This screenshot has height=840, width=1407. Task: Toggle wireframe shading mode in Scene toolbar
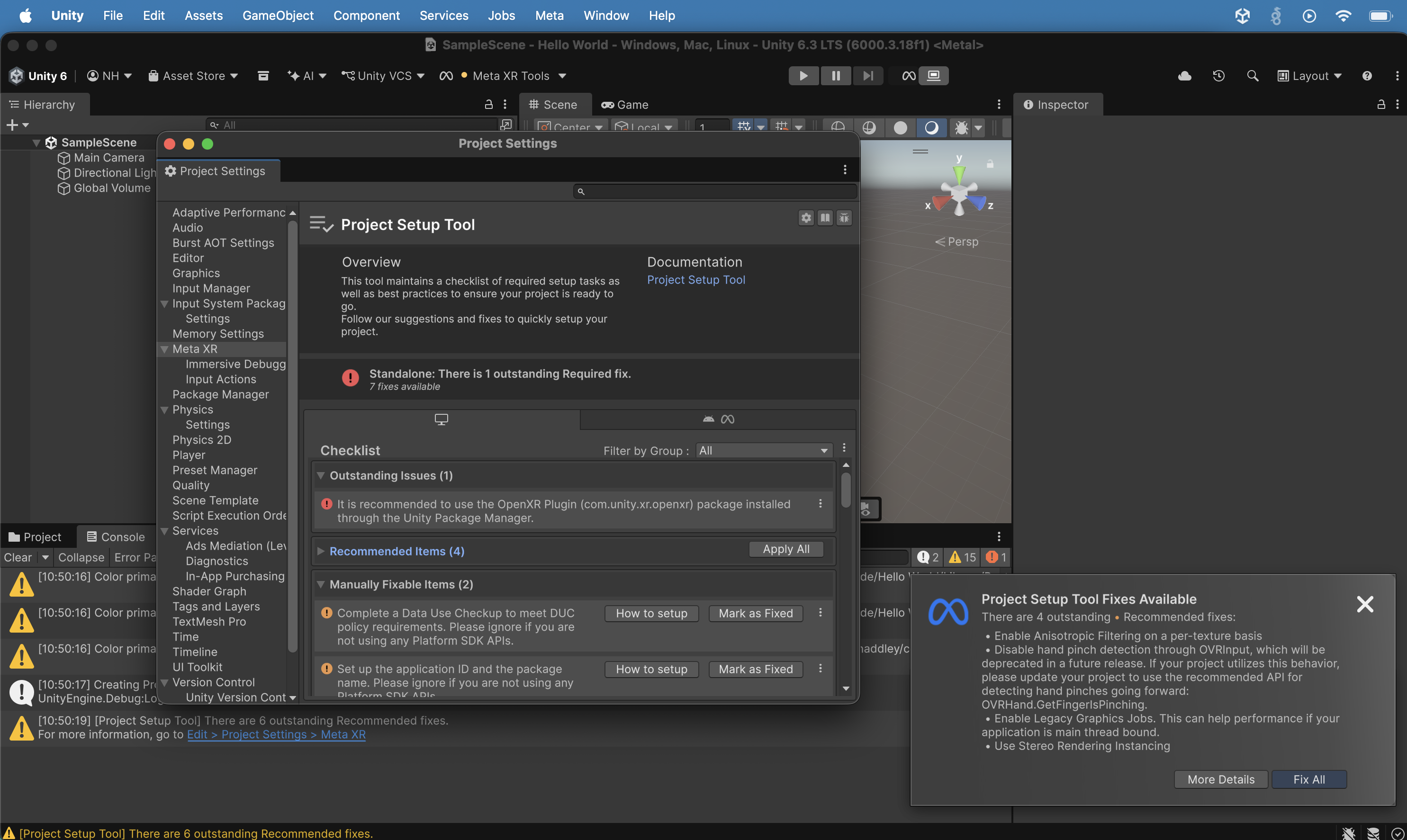pos(838,128)
